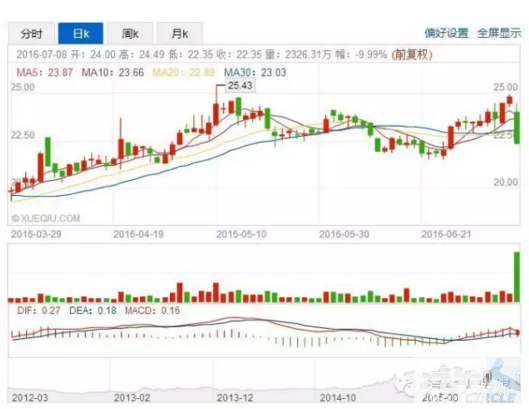Click the large green volume bar at right
The height and width of the screenshot is (409, 529).
[x=517, y=277]
